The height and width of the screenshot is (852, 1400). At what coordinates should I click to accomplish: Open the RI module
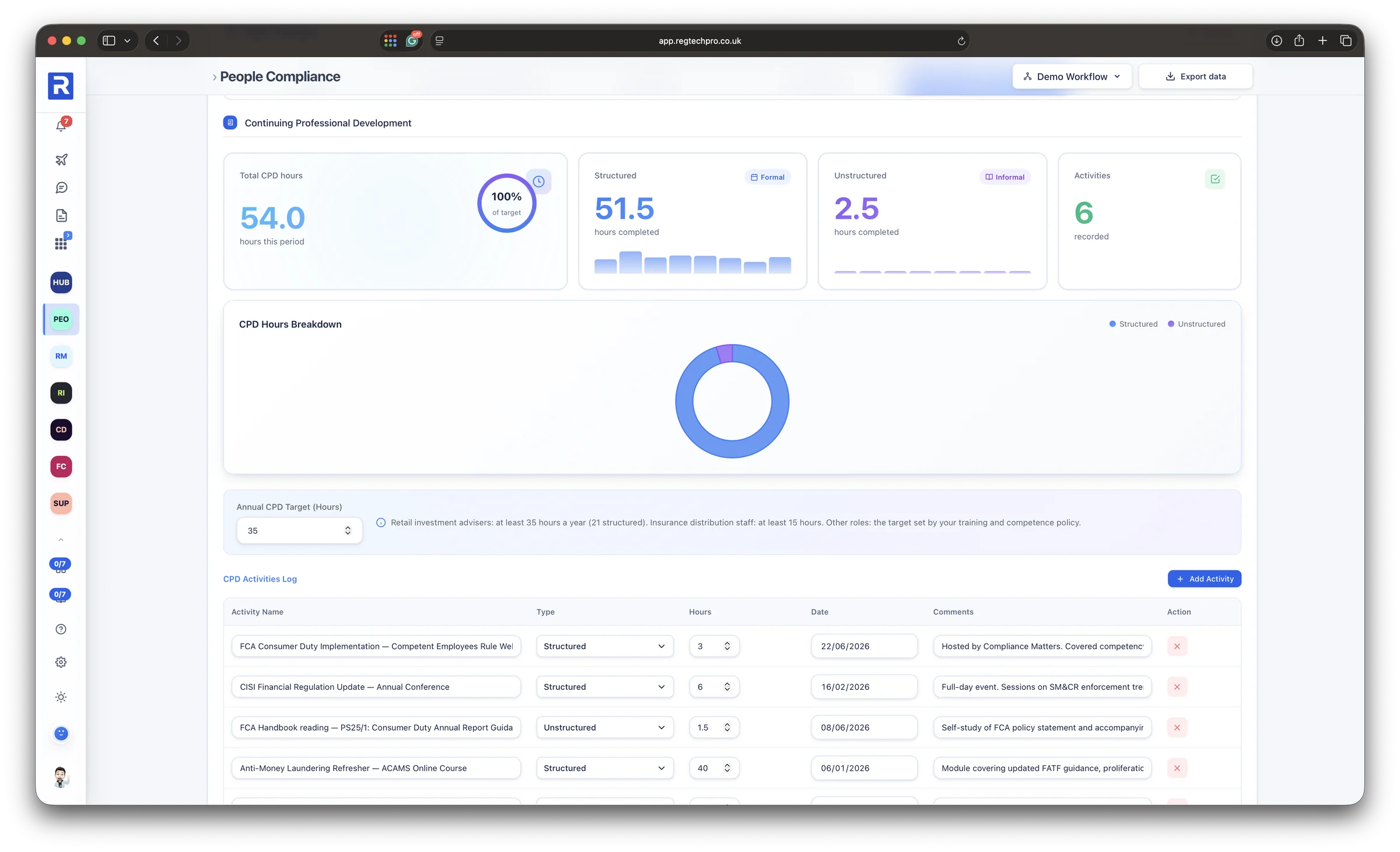pos(61,393)
